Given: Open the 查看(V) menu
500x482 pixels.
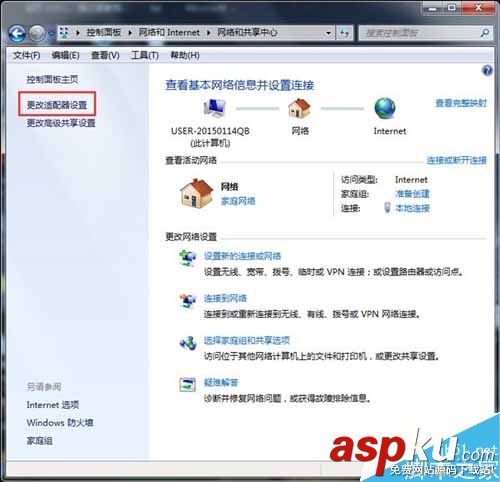Looking at the screenshot, I should pos(105,55).
